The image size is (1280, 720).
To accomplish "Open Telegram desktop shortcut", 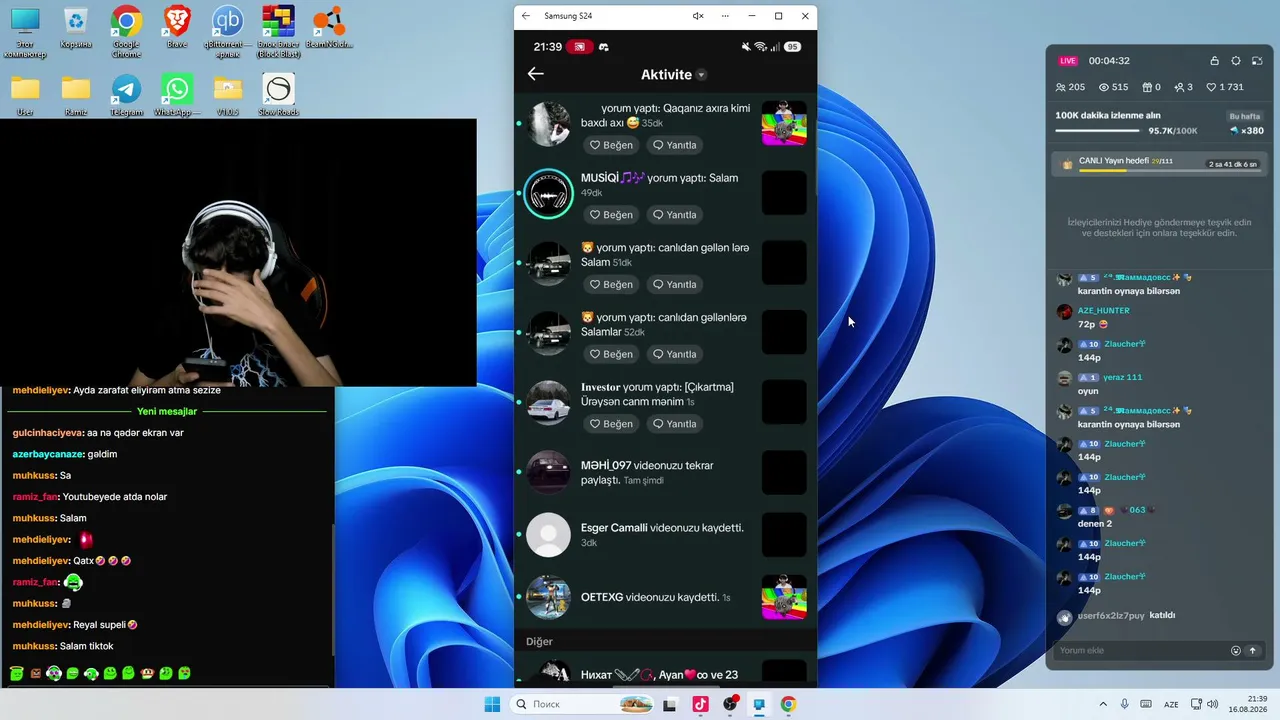I will pos(126,95).
